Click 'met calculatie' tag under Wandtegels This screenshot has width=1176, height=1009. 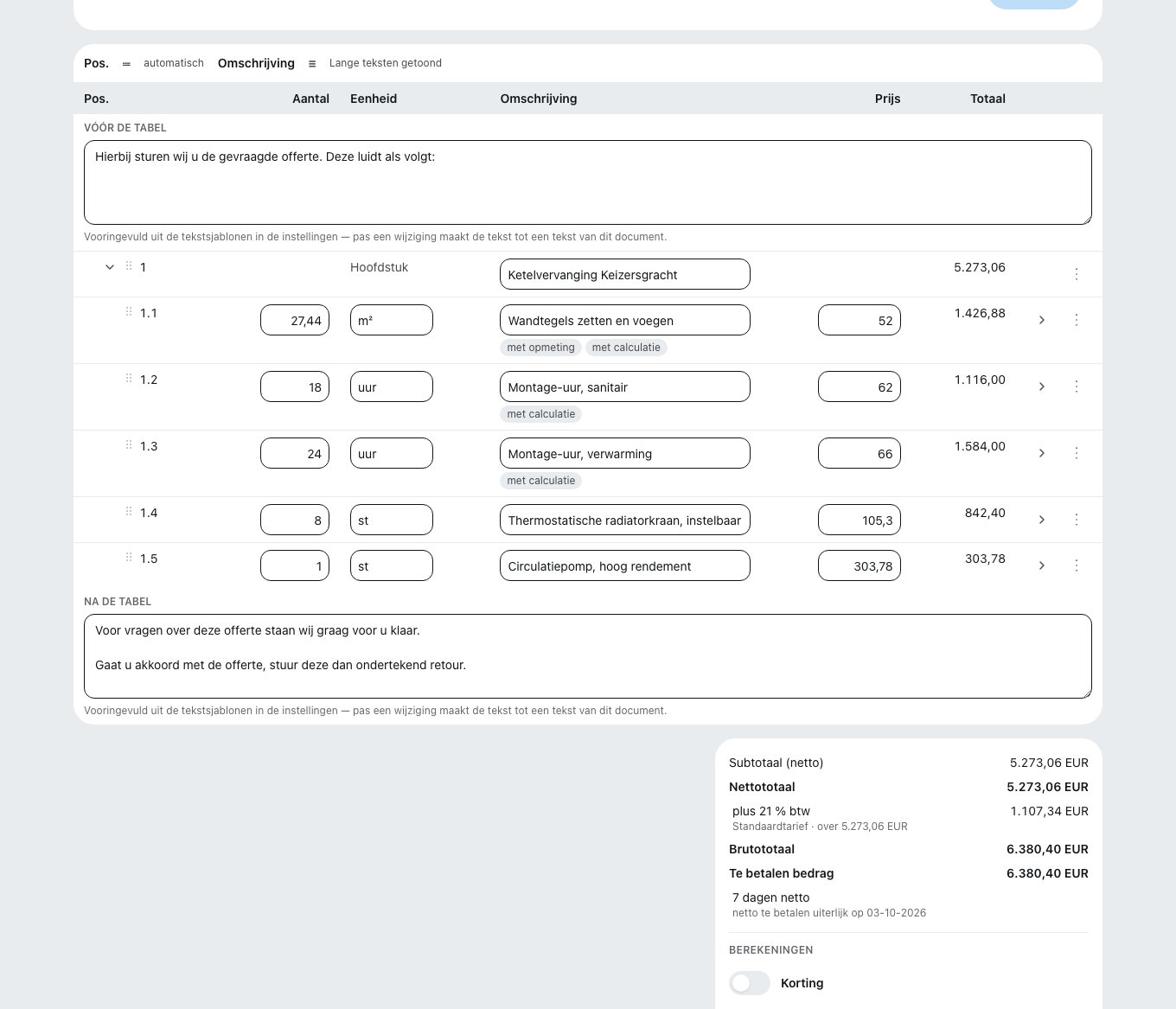(x=626, y=348)
